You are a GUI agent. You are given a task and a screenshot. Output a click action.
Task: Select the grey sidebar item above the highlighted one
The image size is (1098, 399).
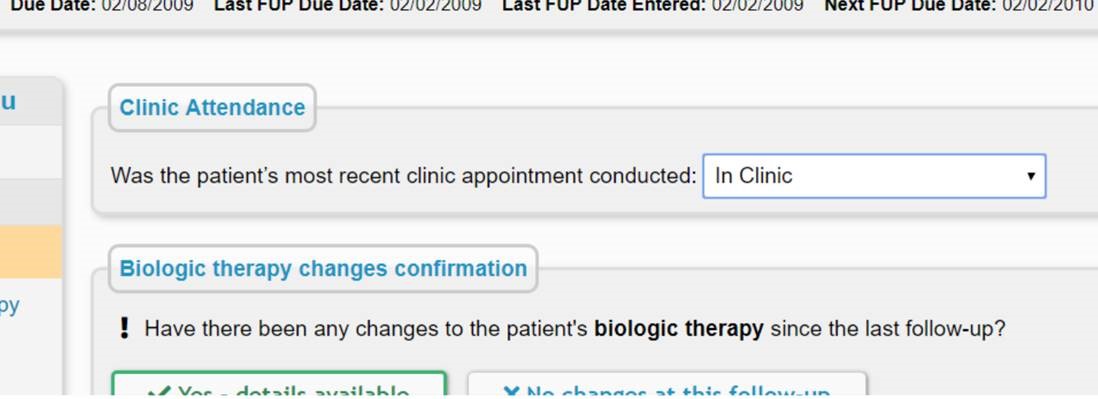(x=30, y=202)
